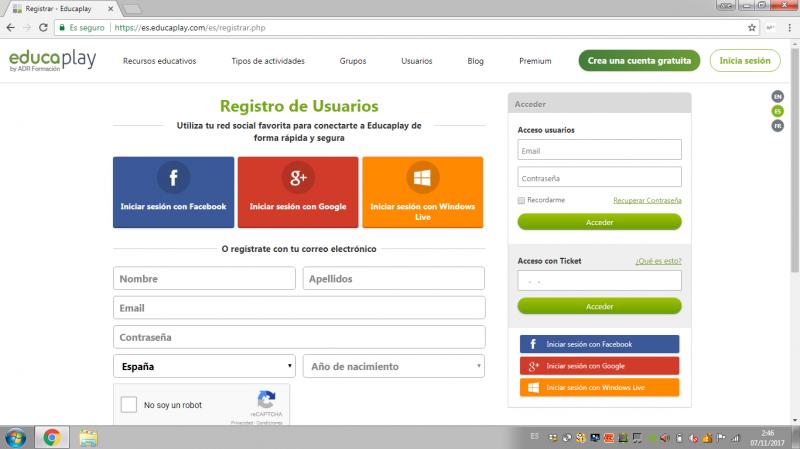This screenshot has width=800, height=449.
Task: Bookmark page with star icon
Action: pos(752,28)
